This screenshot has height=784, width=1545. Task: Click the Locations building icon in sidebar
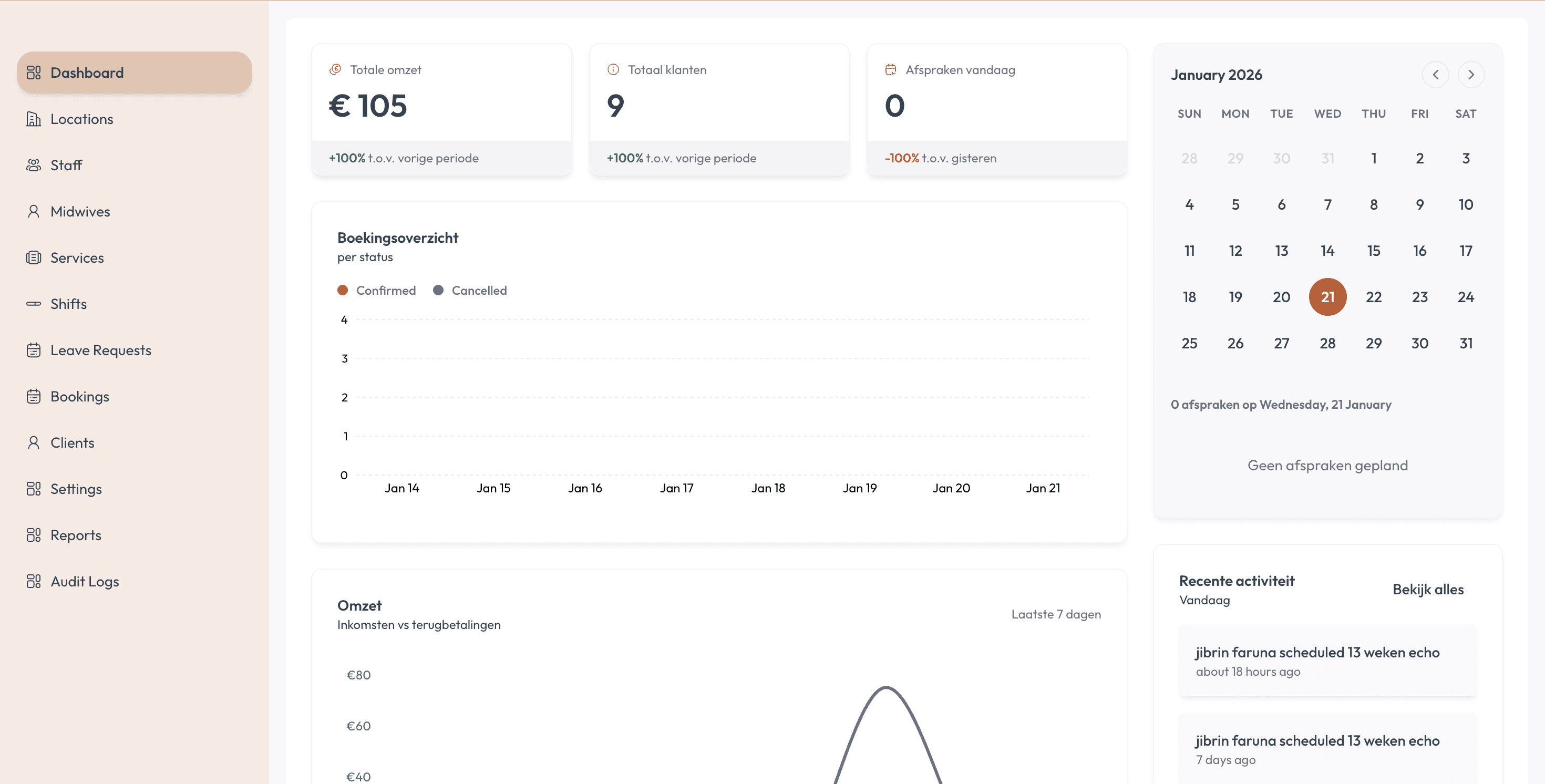point(34,119)
